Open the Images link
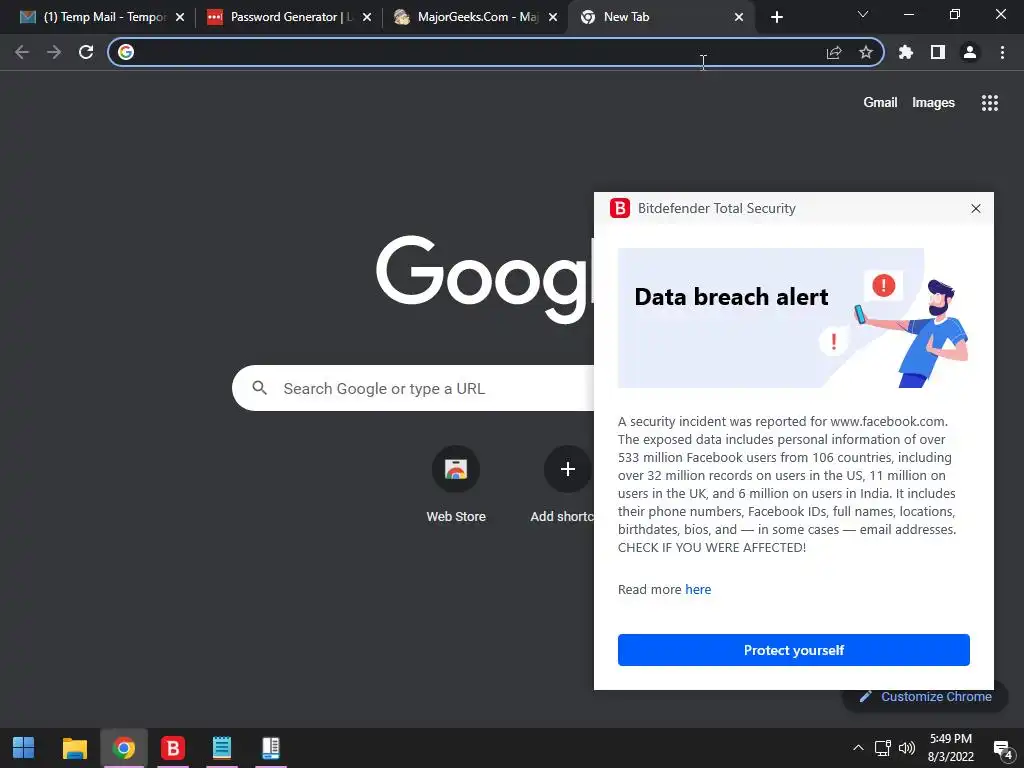Image resolution: width=1024 pixels, height=768 pixels. click(x=933, y=103)
